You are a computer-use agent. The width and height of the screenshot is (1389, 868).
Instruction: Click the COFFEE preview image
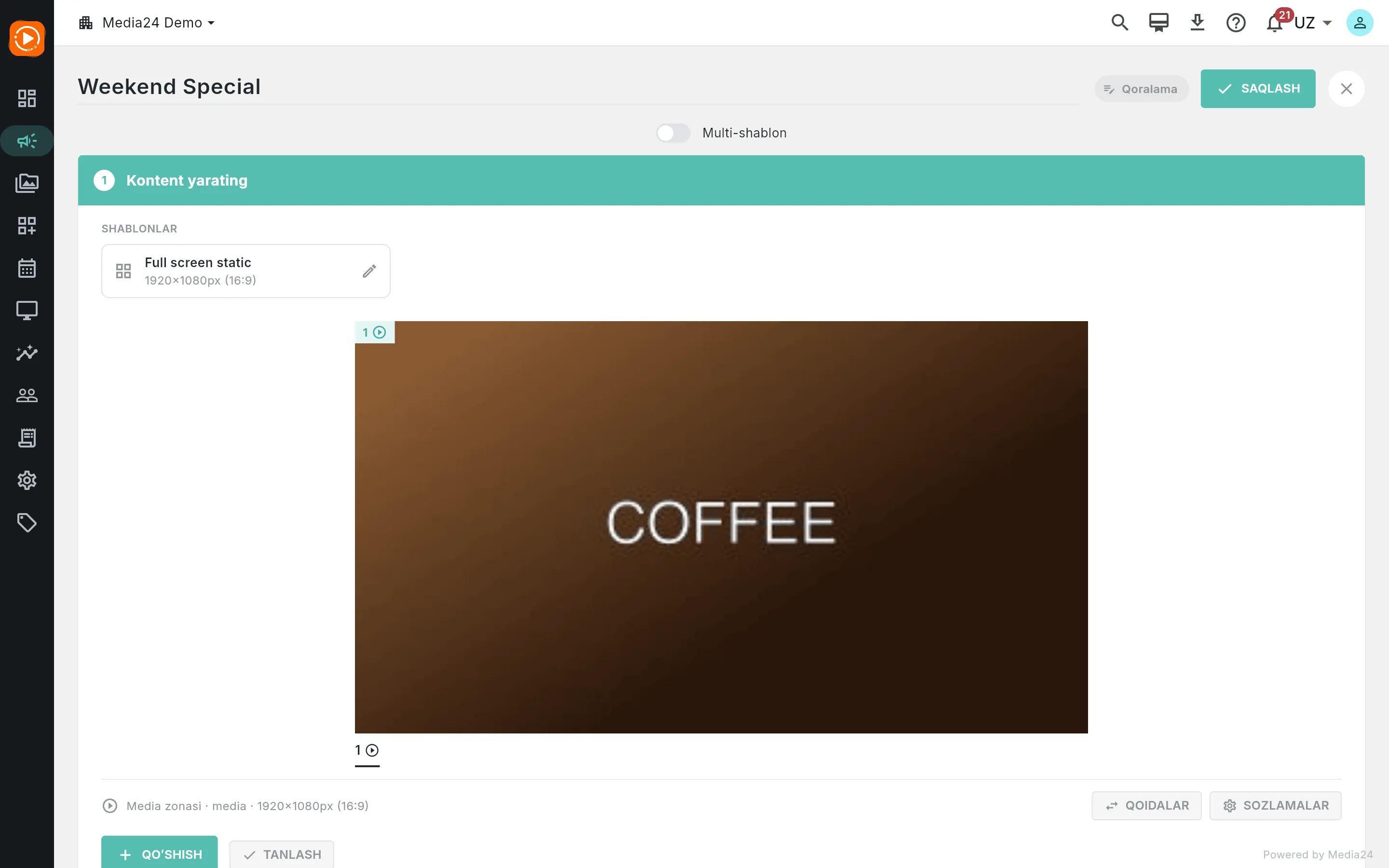(721, 527)
